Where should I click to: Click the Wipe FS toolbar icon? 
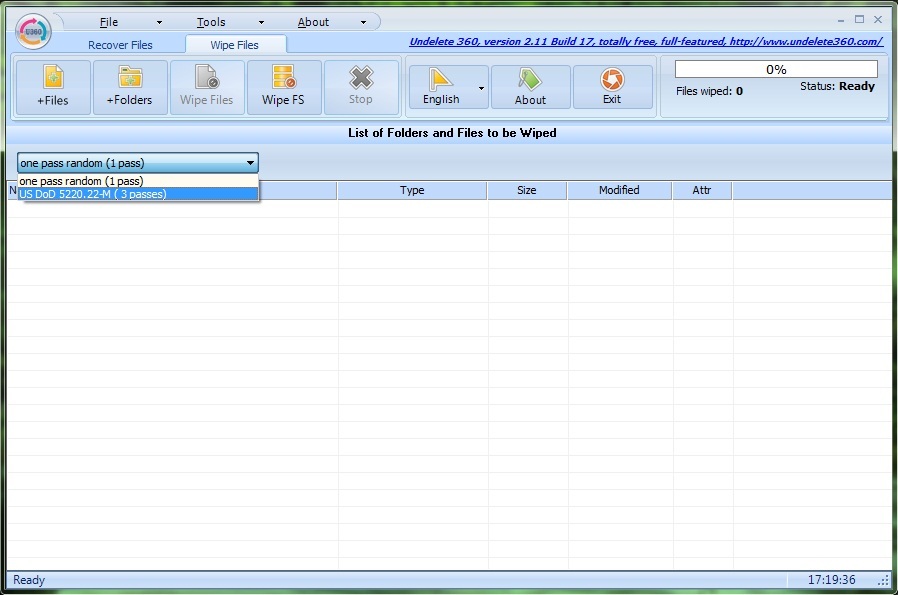click(x=283, y=77)
